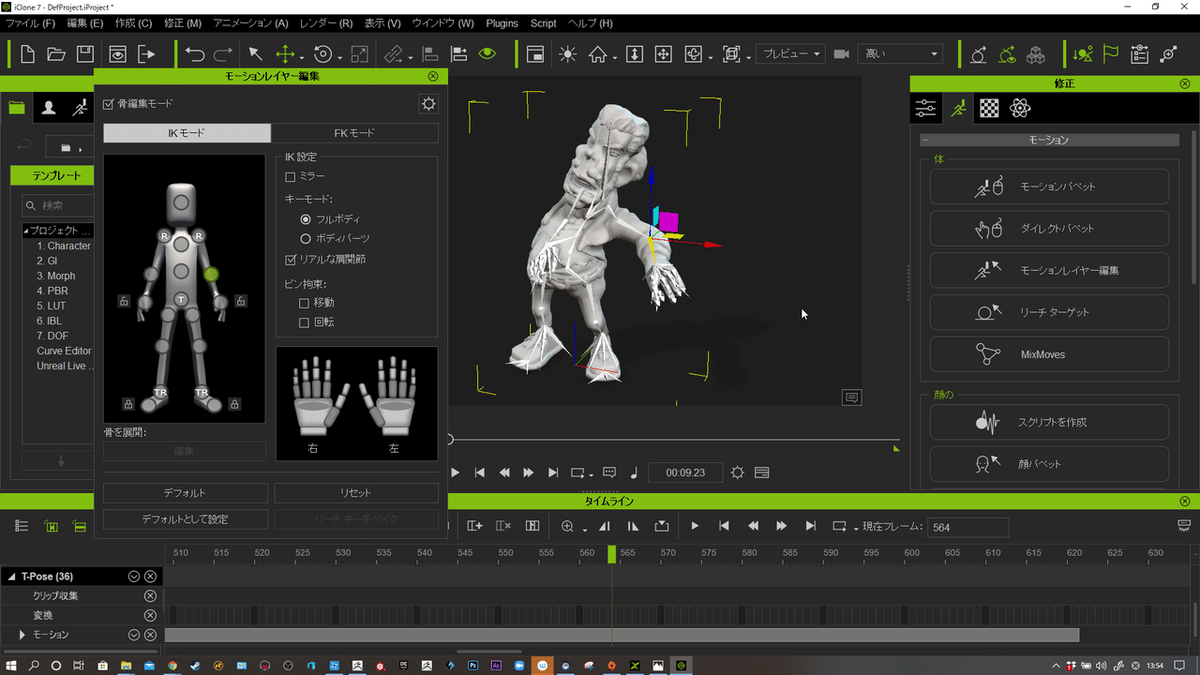Click the stacked cubes icon in toolbar

coord(1036,54)
